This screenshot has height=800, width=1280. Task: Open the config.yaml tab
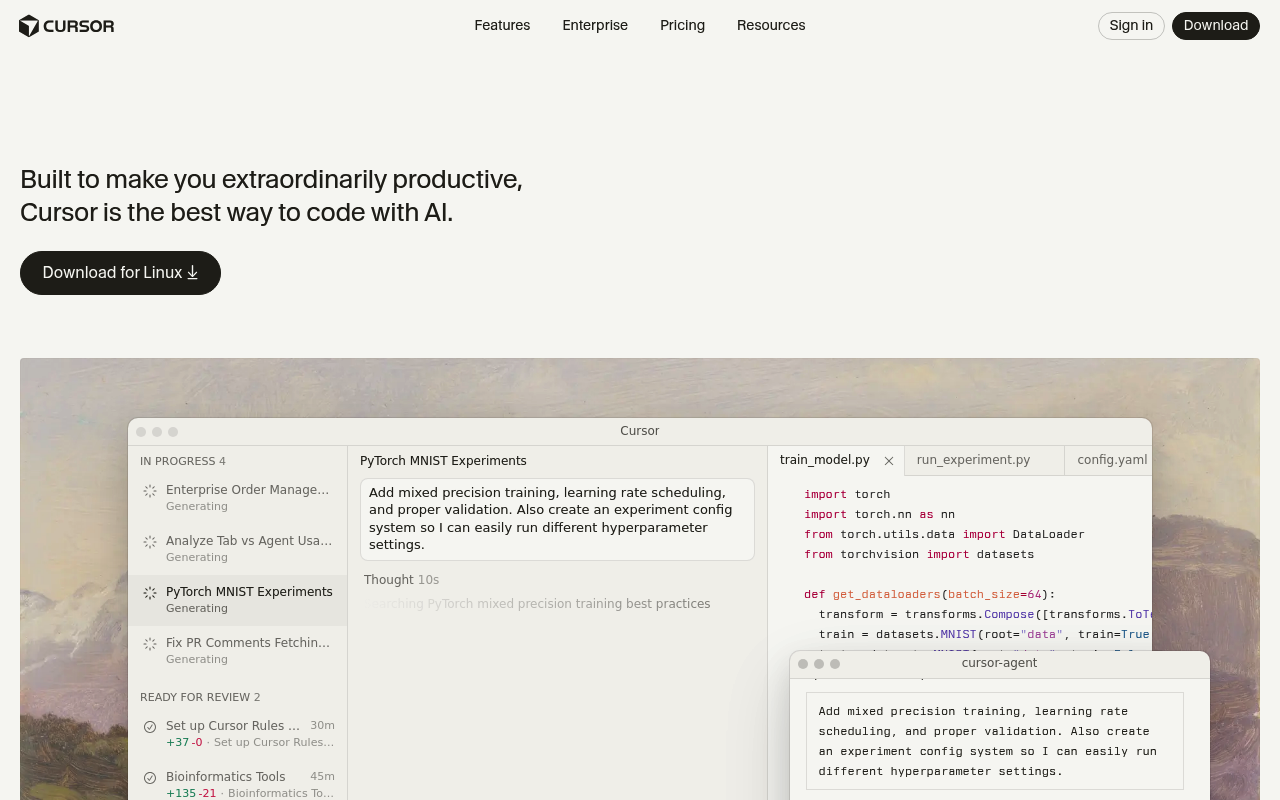point(1112,460)
